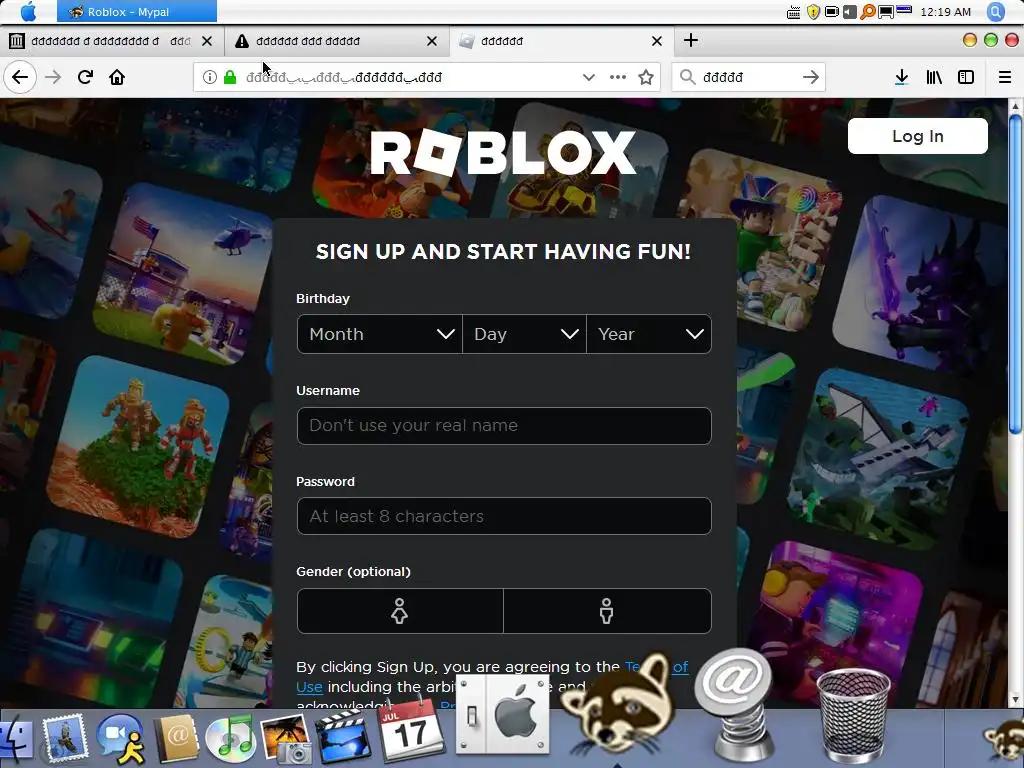Image resolution: width=1024 pixels, height=768 pixels.
Task: Click the Roblox - Mypal taskbar title button
Action: 137,12
